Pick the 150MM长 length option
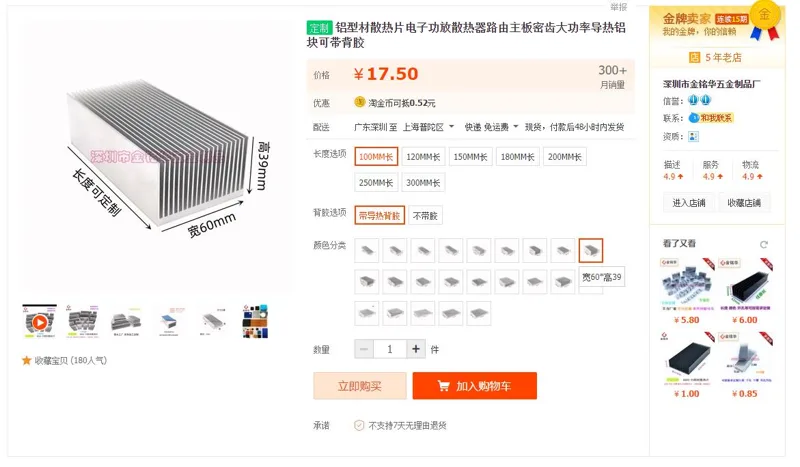The height and width of the screenshot is (467, 800). (x=470, y=157)
